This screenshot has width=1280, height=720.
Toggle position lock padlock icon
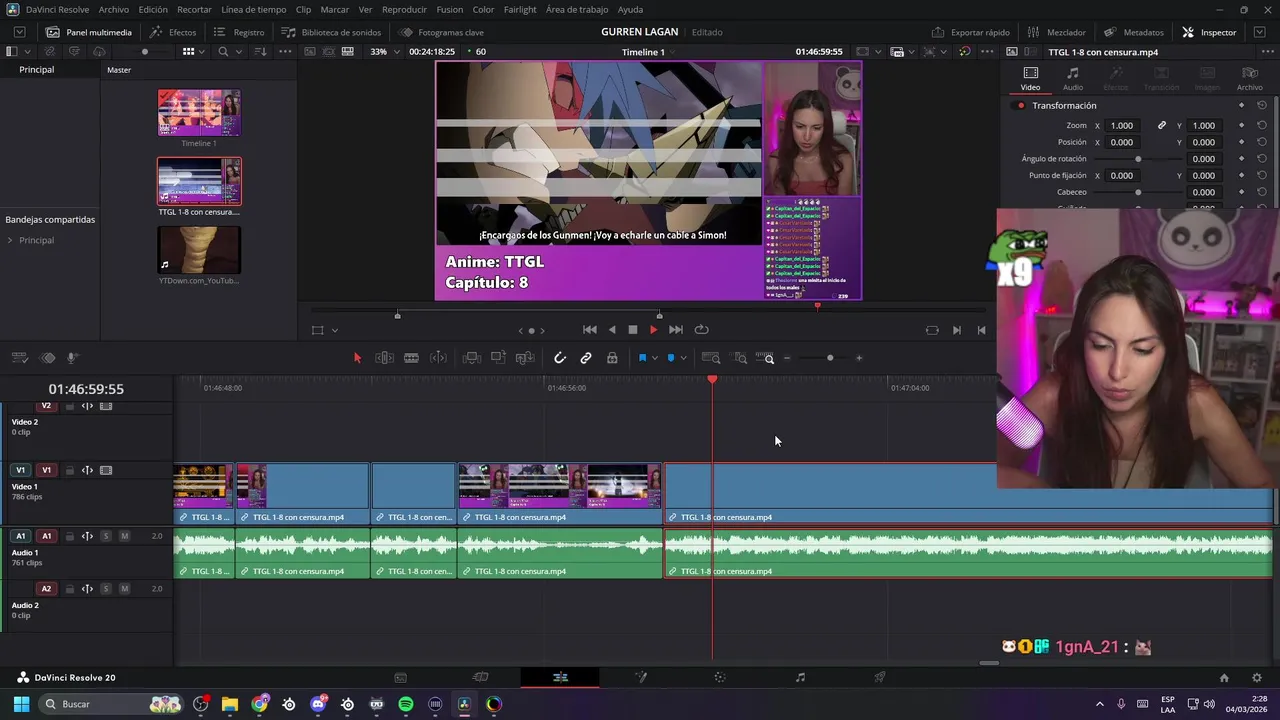(612, 358)
